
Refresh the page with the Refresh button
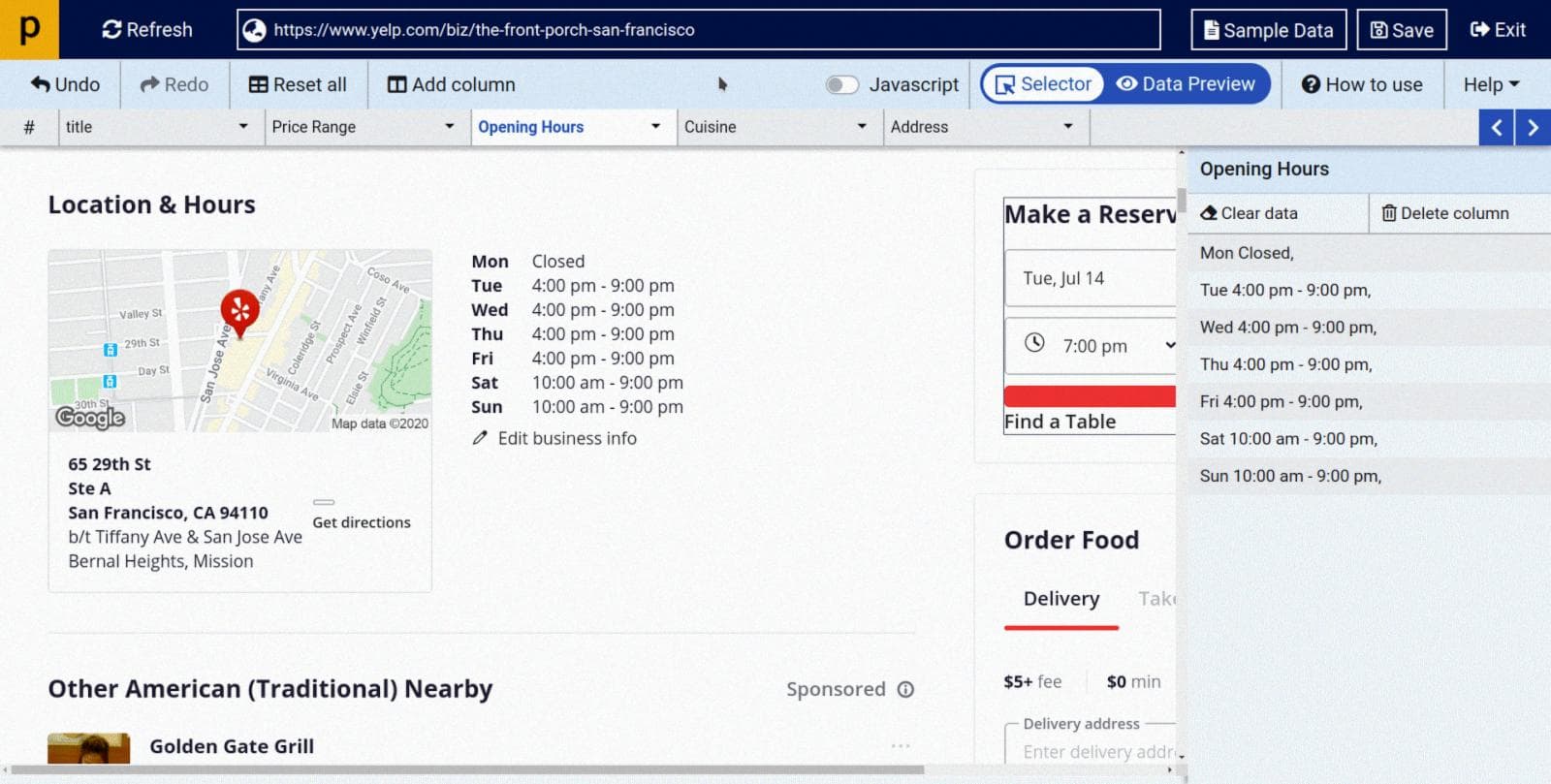pyautogui.click(x=147, y=30)
